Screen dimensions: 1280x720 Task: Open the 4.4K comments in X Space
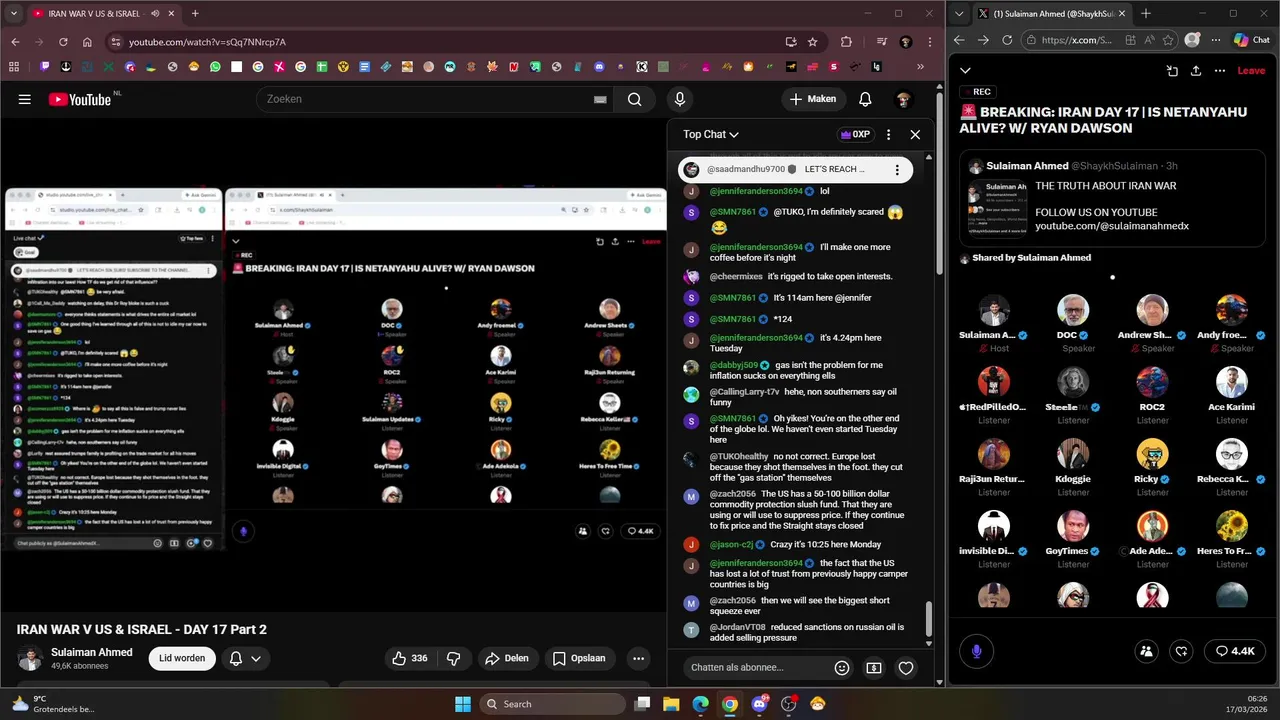(x=1235, y=651)
